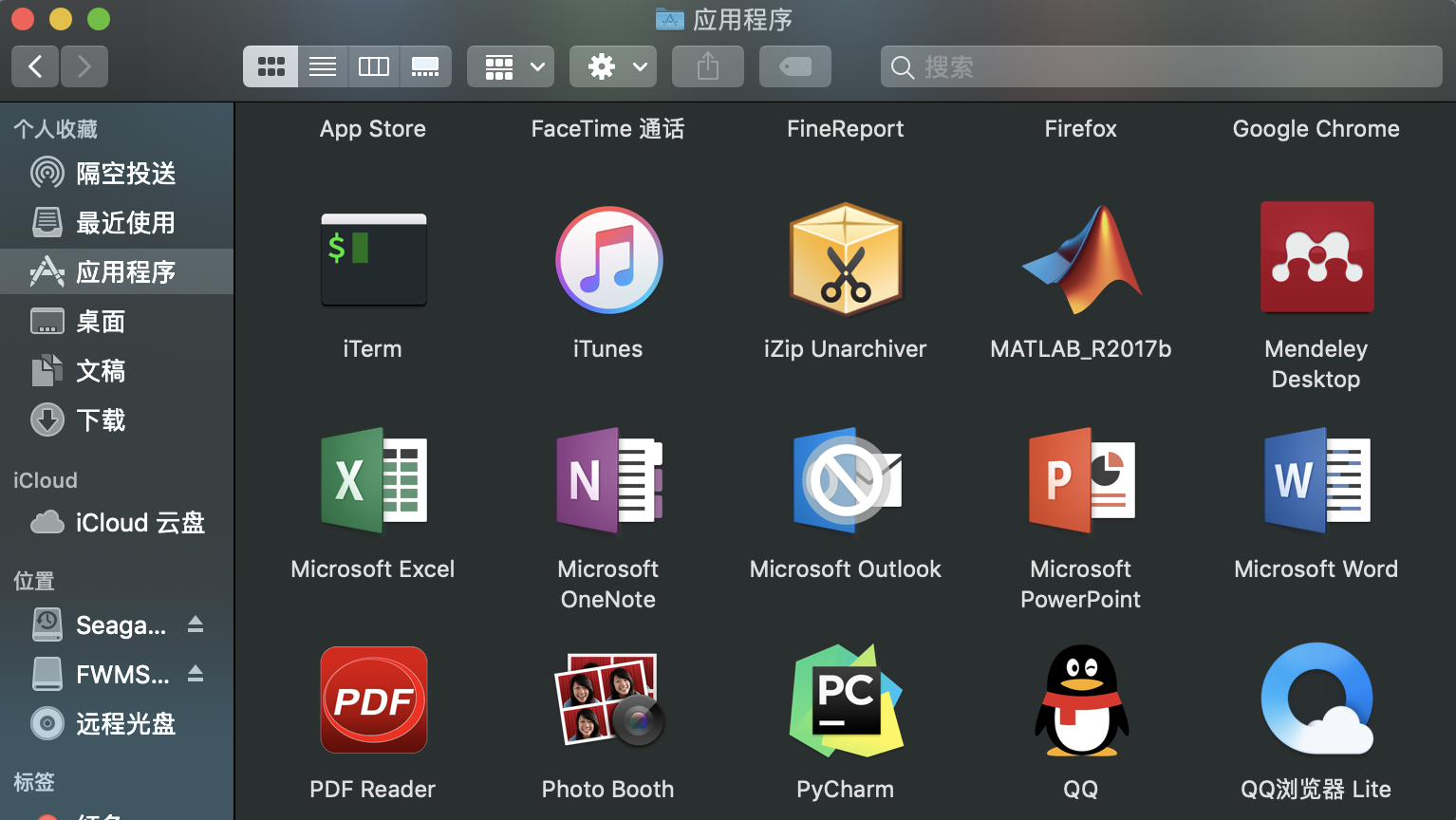This screenshot has height=820, width=1456.
Task: Open 隔空投送 in the sidebar
Action: pos(117,174)
